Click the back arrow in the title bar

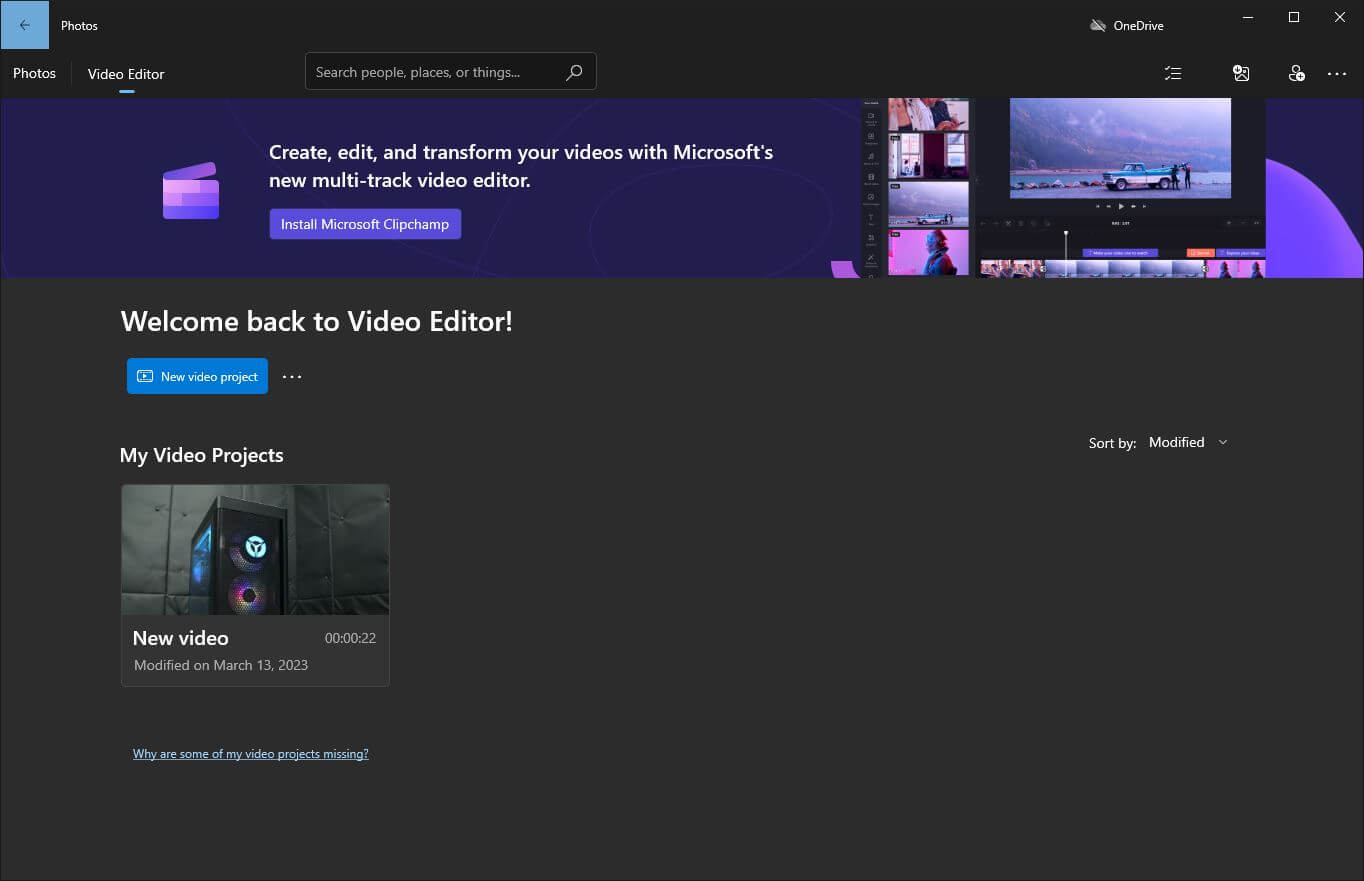[25, 25]
